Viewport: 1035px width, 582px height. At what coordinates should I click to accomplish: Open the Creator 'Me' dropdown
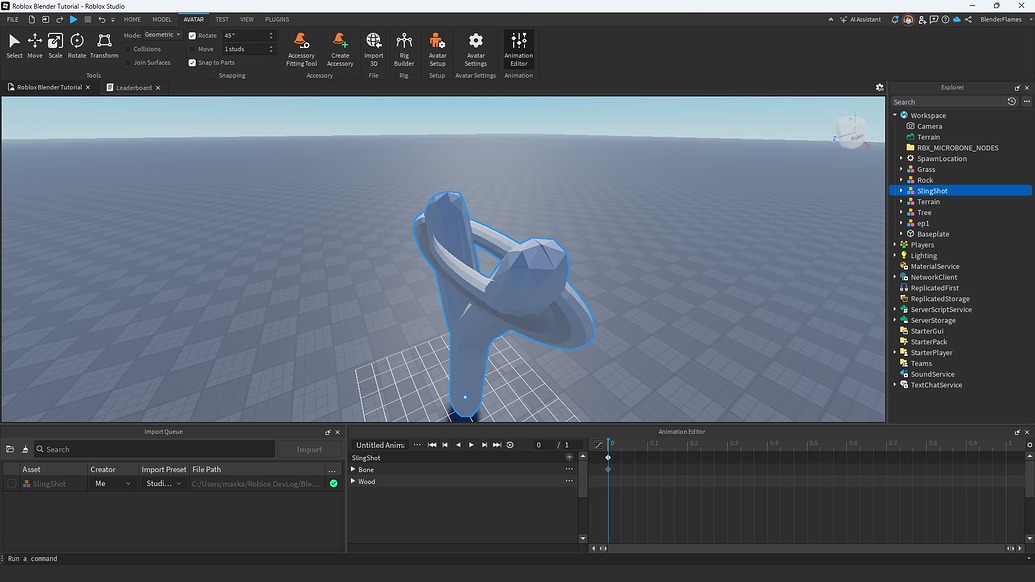(113, 484)
